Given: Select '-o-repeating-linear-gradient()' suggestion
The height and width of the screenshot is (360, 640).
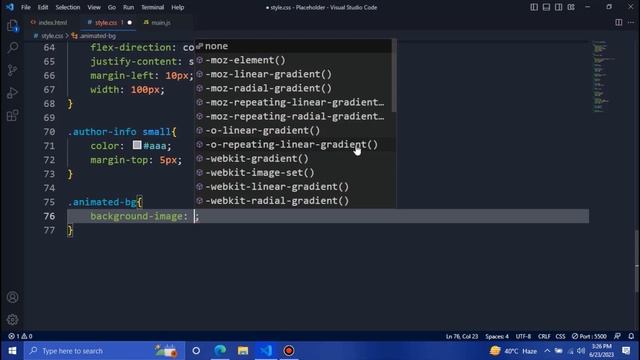Looking at the screenshot, I should tap(293, 144).
